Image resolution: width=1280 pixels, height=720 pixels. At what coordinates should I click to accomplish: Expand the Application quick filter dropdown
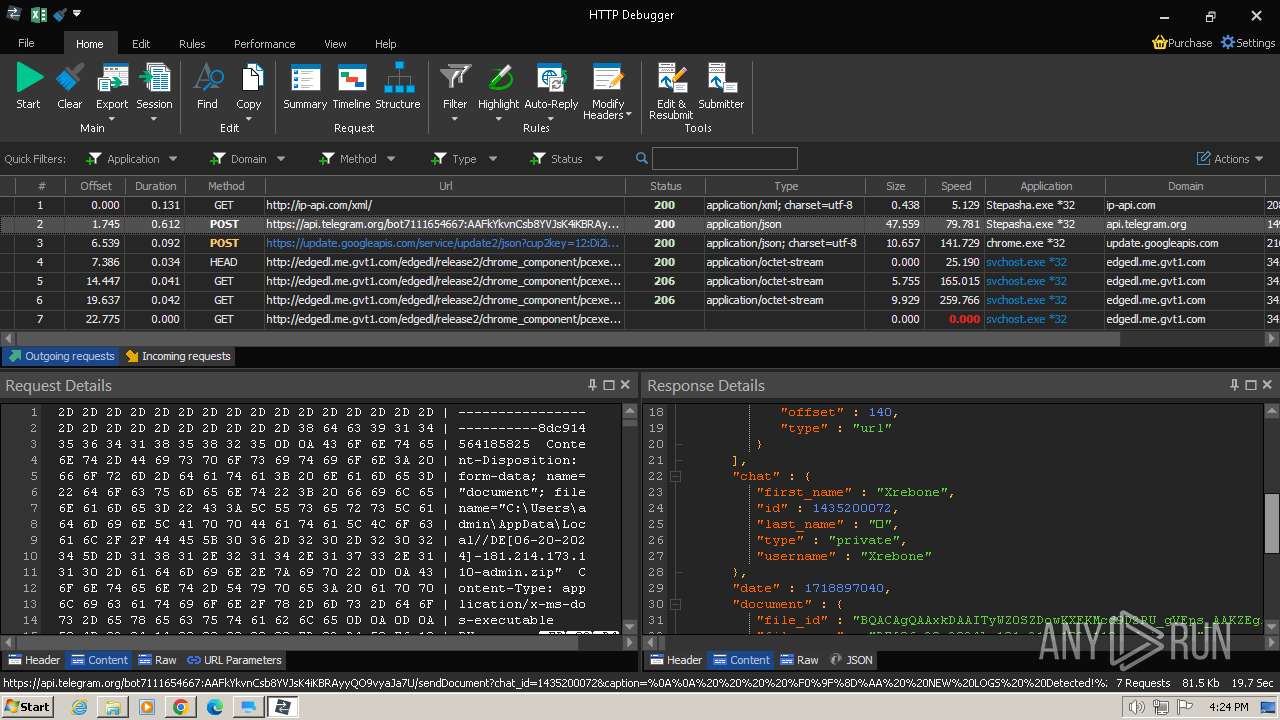click(x=173, y=159)
